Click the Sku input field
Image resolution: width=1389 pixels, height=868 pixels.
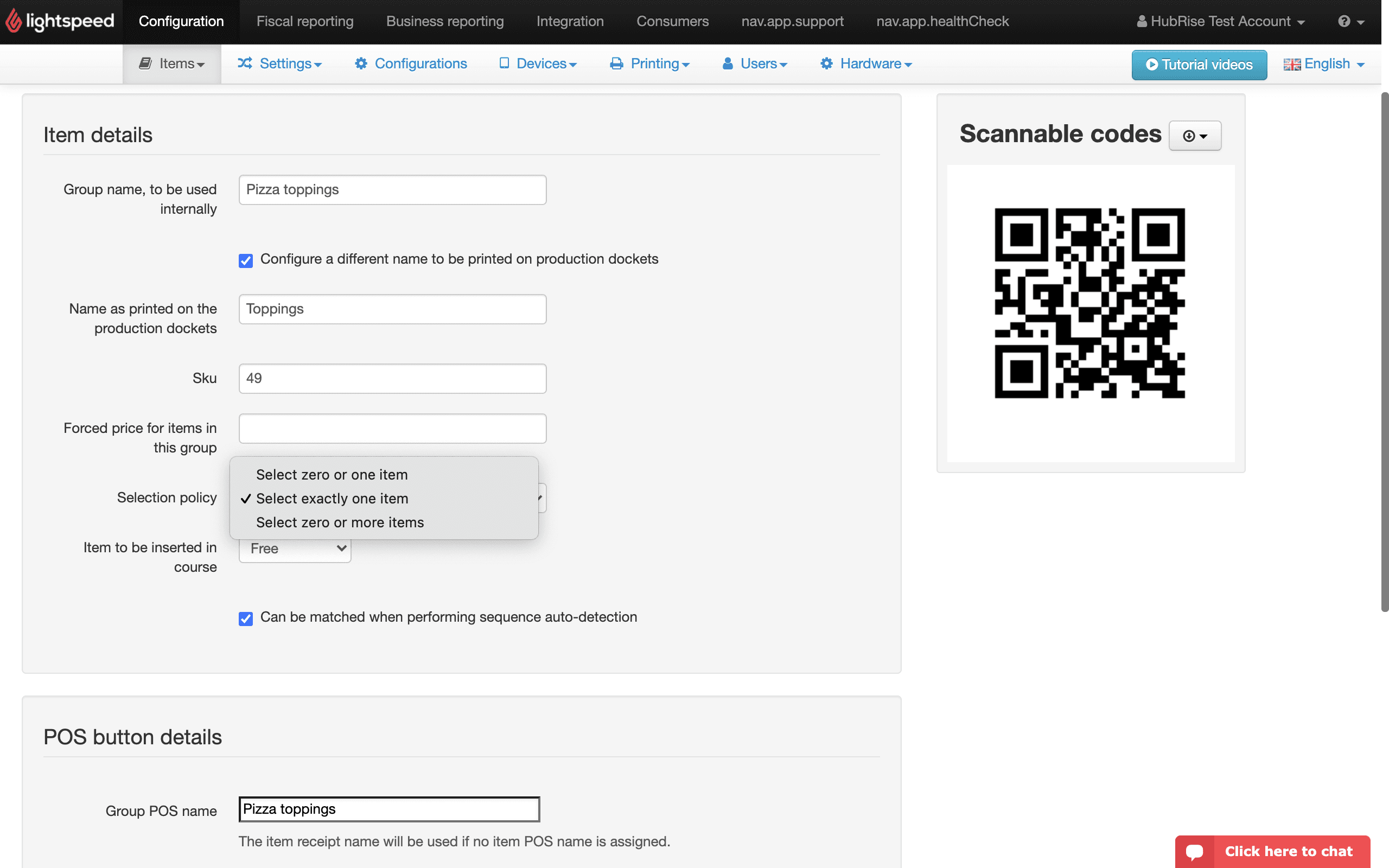tap(392, 378)
